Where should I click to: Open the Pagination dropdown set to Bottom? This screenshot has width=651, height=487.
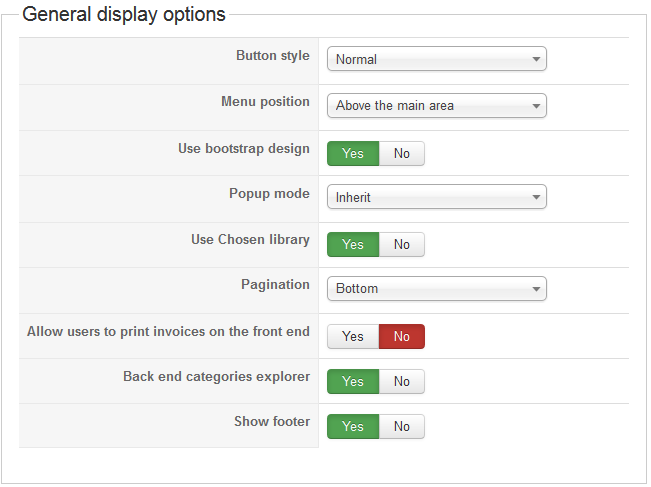coord(436,289)
